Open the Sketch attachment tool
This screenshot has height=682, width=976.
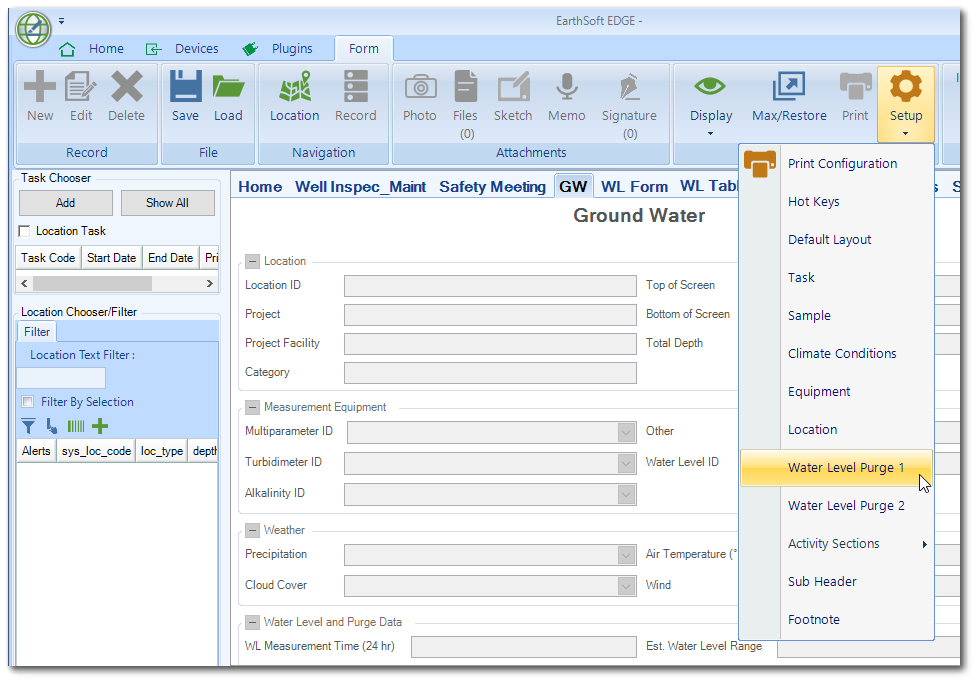pyautogui.click(x=513, y=95)
